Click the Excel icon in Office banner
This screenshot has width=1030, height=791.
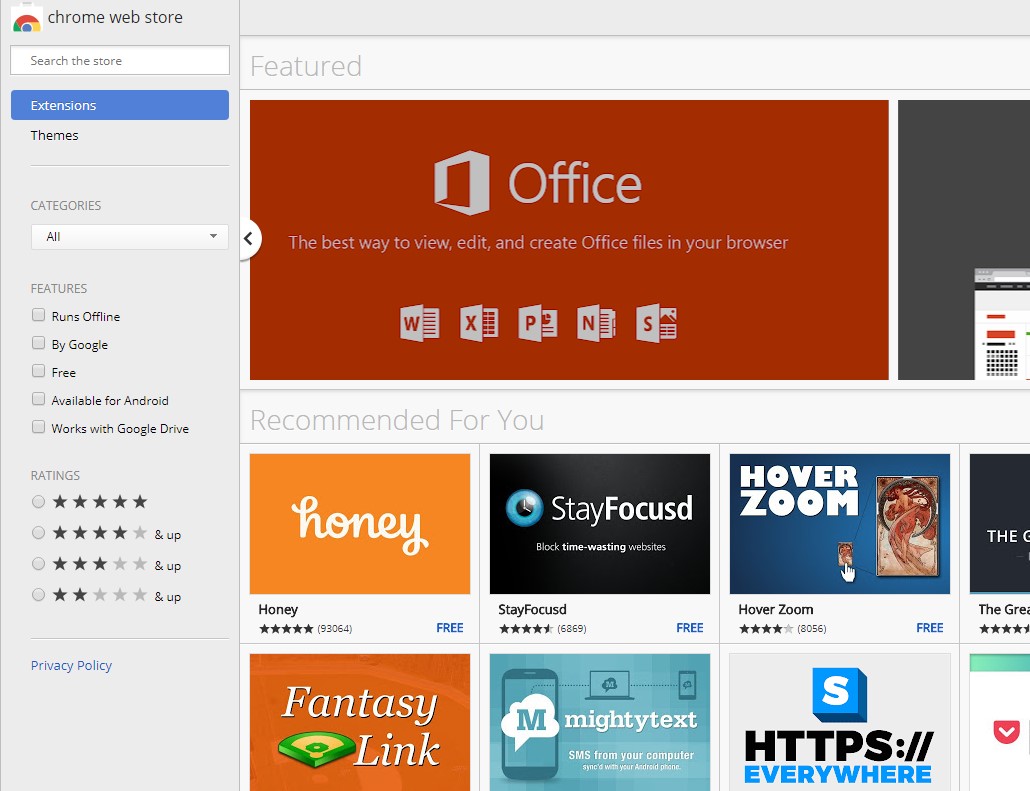pos(479,323)
